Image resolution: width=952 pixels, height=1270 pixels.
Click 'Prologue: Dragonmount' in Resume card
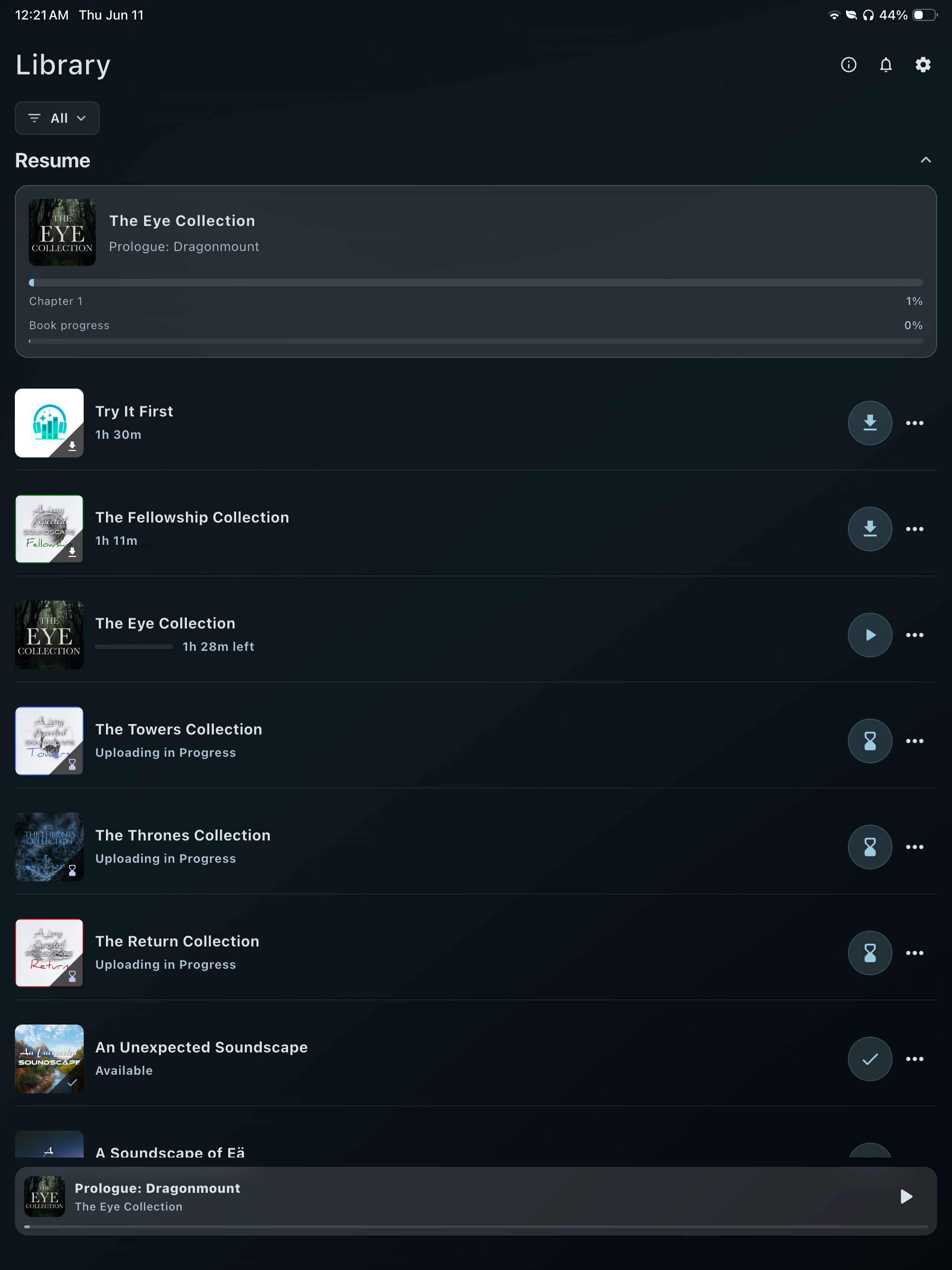[185, 247]
